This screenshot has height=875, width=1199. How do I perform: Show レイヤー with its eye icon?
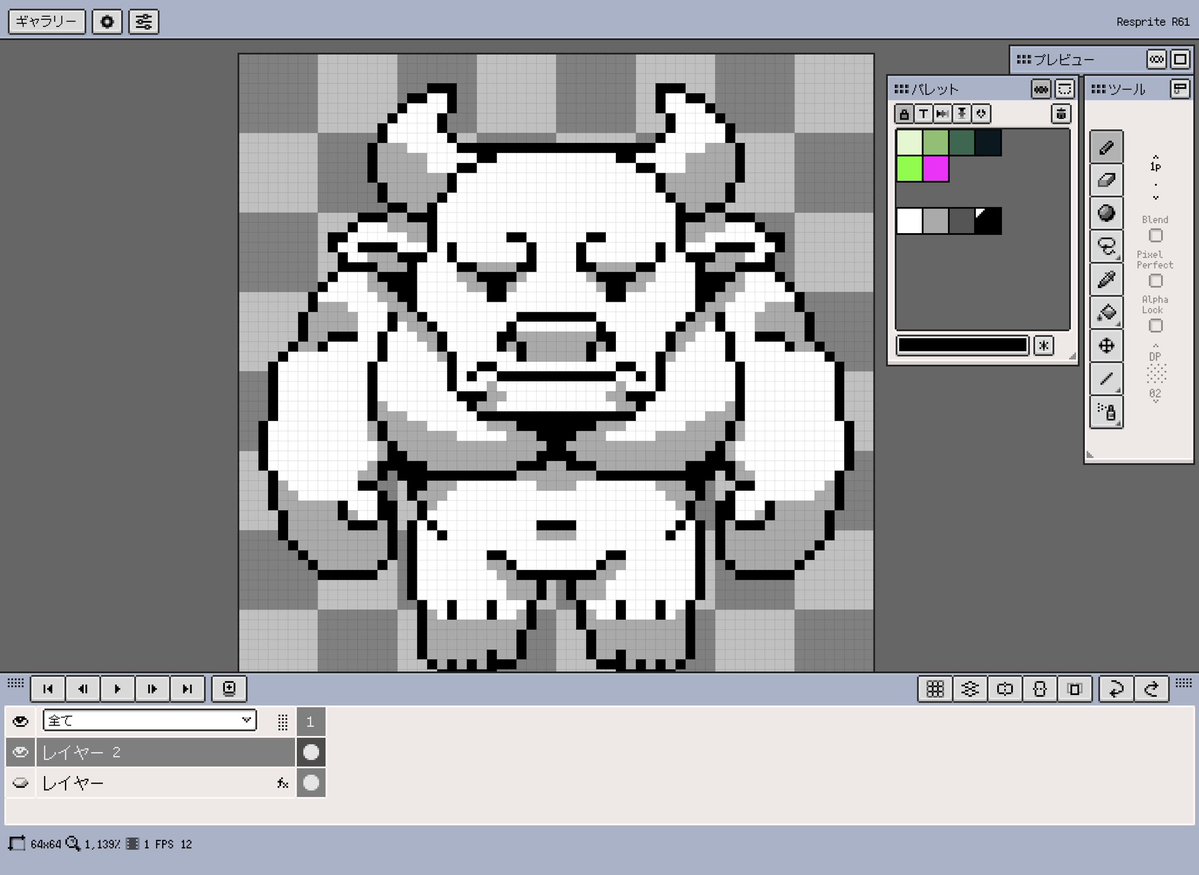coord(21,783)
